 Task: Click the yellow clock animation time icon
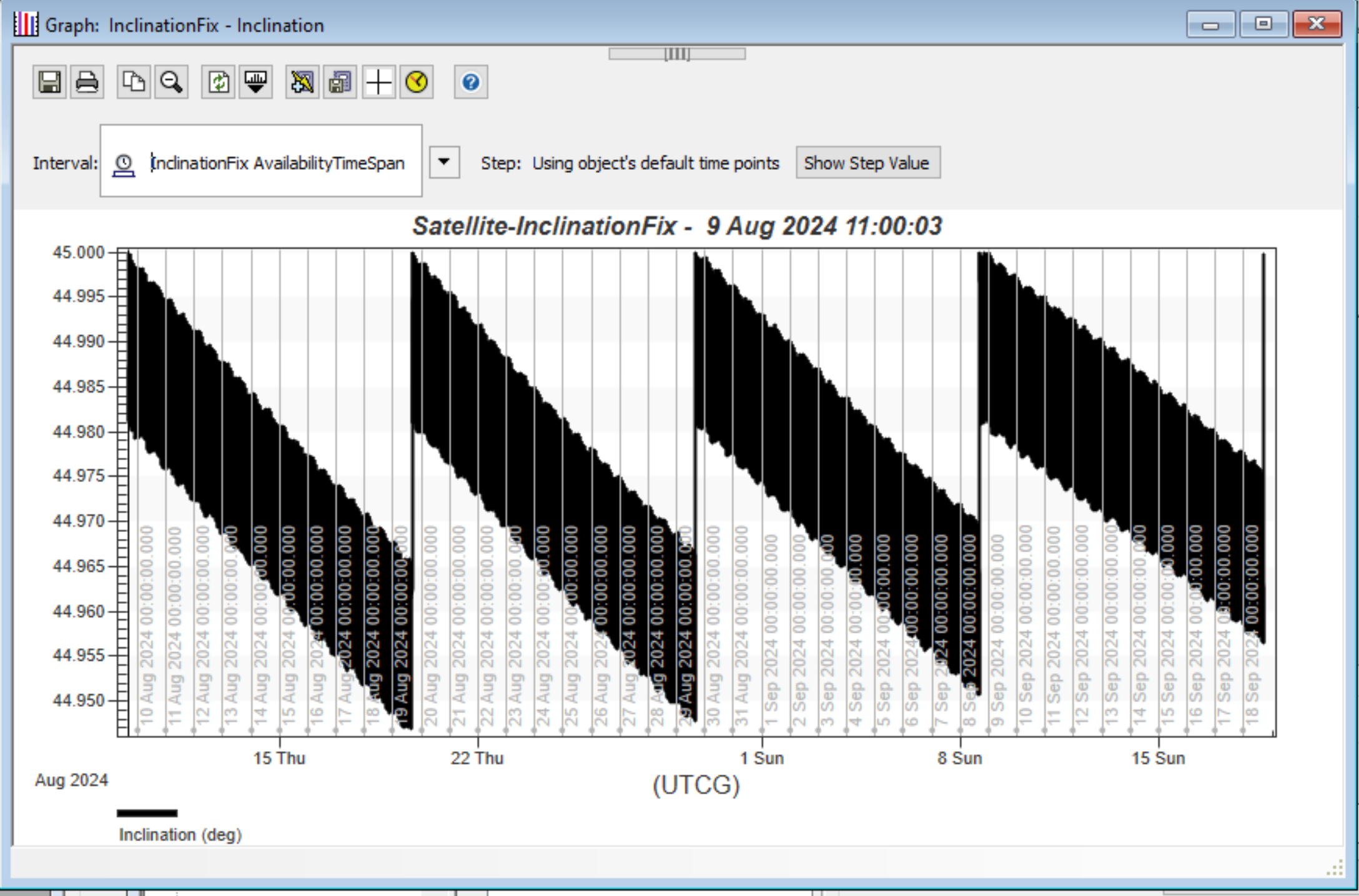pos(417,82)
